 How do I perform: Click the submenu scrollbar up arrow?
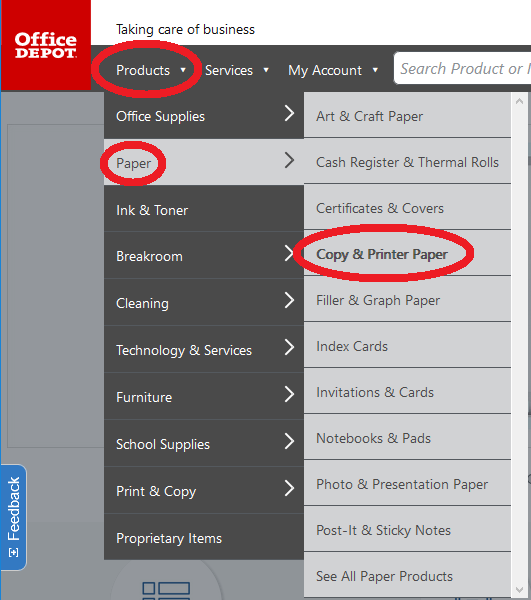[x=519, y=101]
